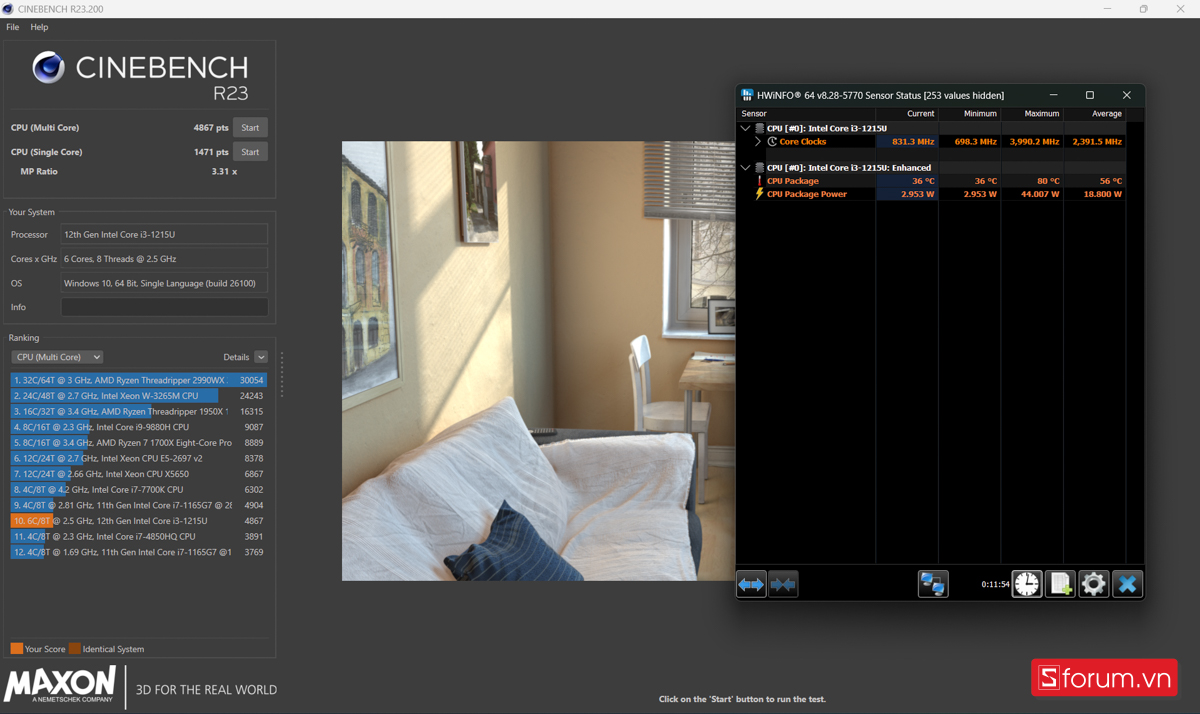
Task: Start the CPU Multi Core test
Action: point(250,128)
